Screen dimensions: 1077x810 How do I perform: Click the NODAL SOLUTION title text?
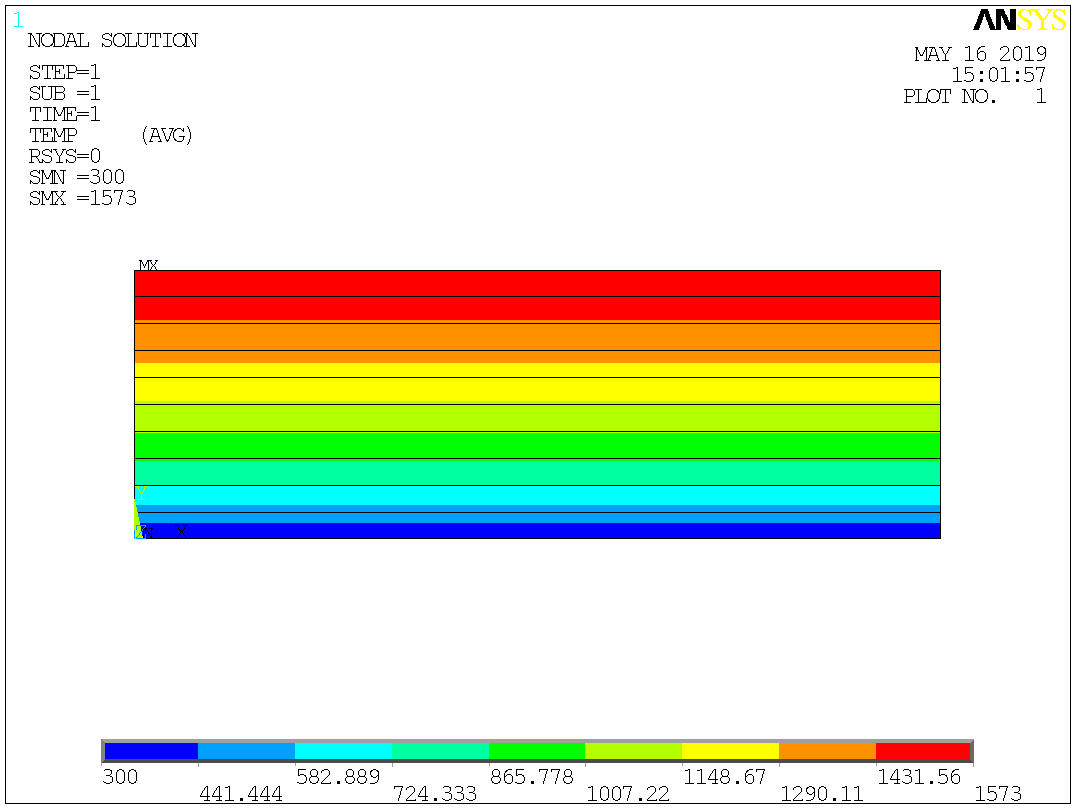click(113, 41)
